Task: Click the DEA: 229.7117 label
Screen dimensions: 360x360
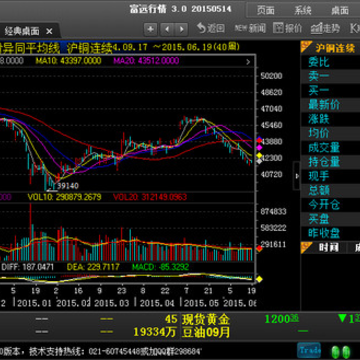Action: (x=93, y=267)
